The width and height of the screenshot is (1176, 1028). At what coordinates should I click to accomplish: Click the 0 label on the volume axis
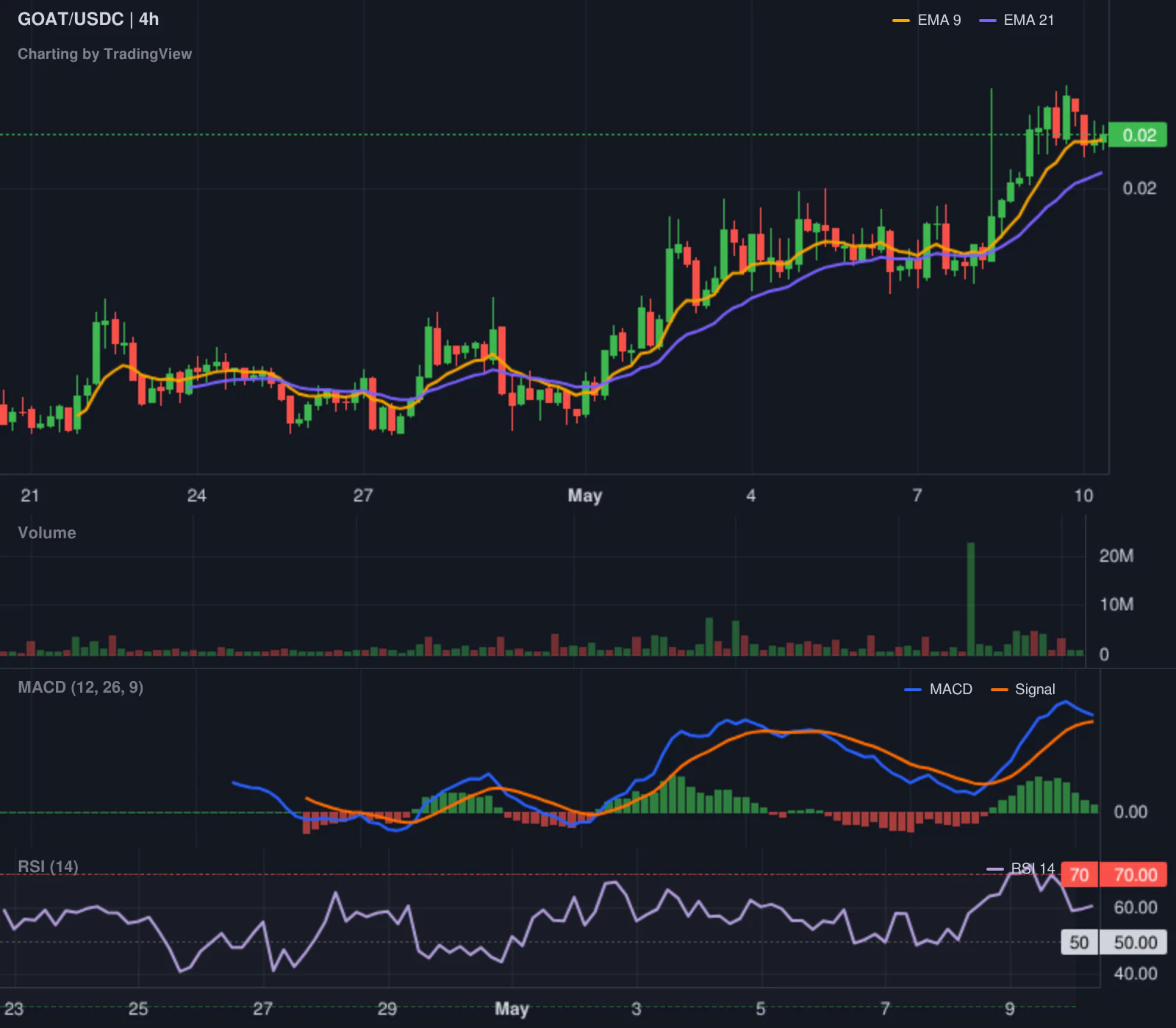tap(1104, 654)
